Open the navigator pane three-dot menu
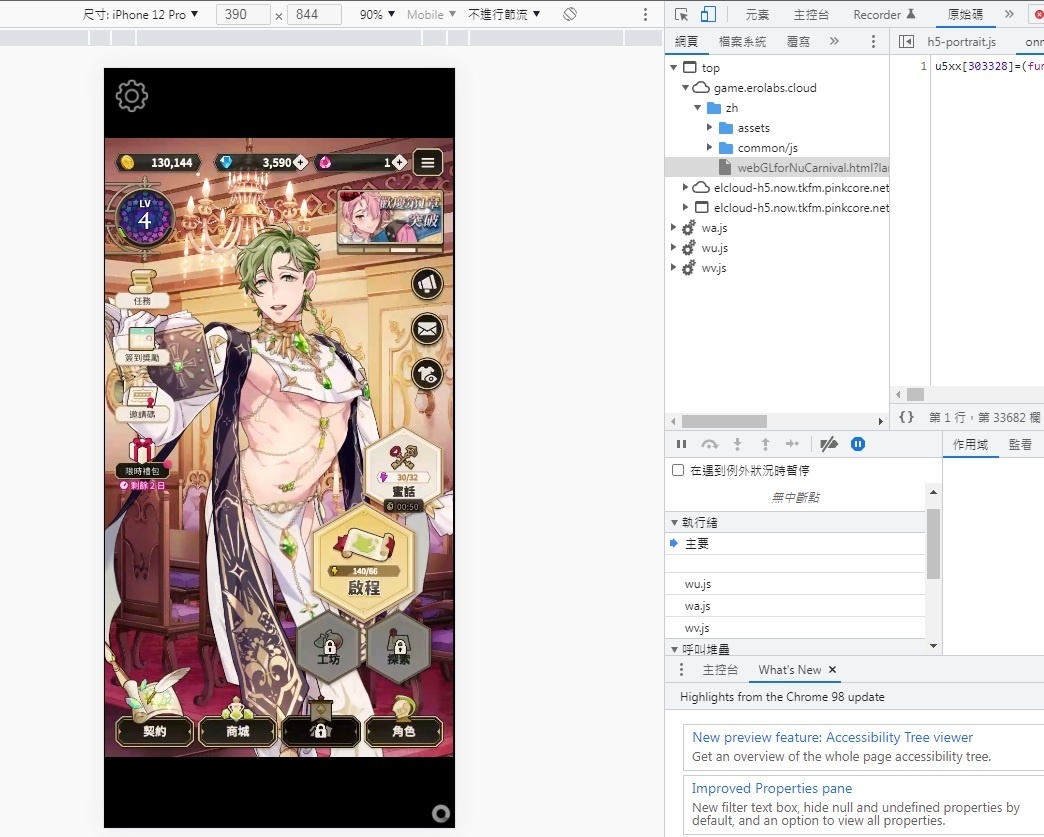The height and width of the screenshot is (837, 1044). pos(874,42)
